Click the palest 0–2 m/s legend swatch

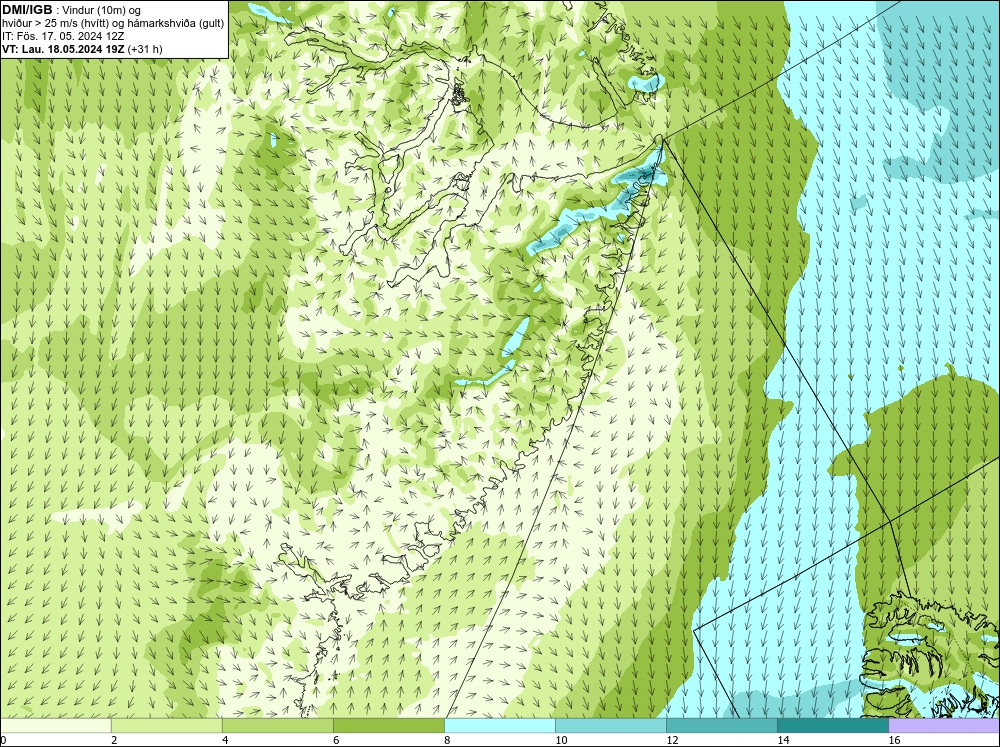coord(55,725)
